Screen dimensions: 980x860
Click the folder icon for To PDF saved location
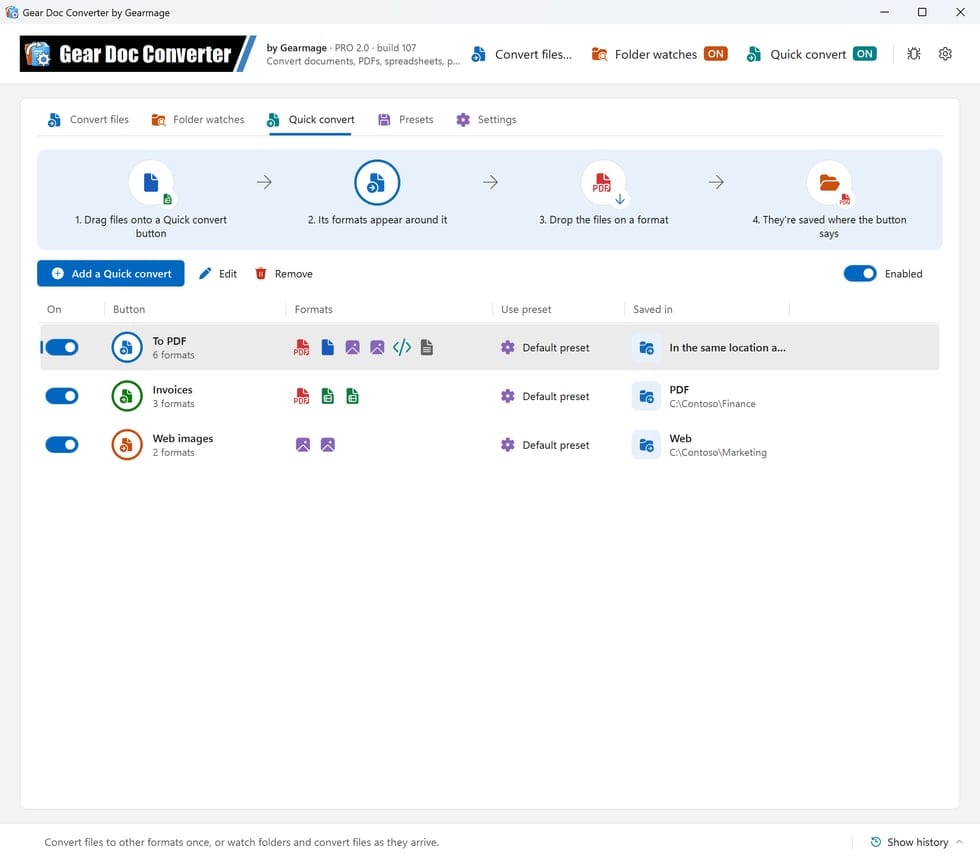pyautogui.click(x=646, y=348)
